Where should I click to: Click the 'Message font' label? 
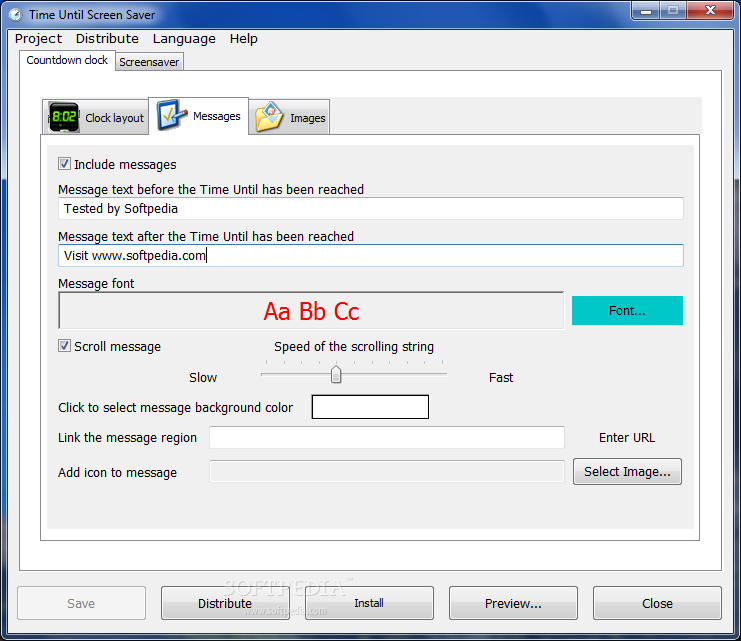click(x=96, y=284)
